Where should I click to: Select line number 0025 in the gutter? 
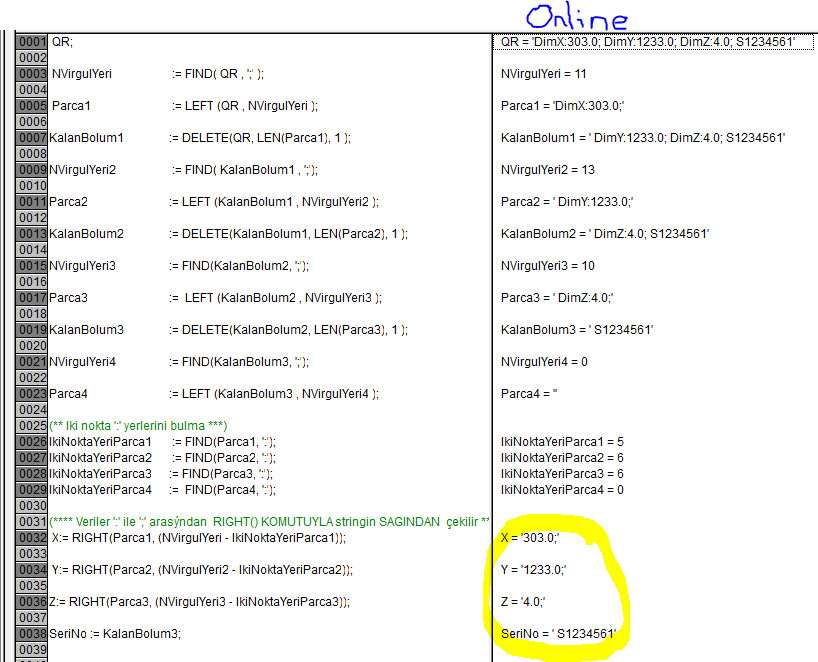coord(32,426)
